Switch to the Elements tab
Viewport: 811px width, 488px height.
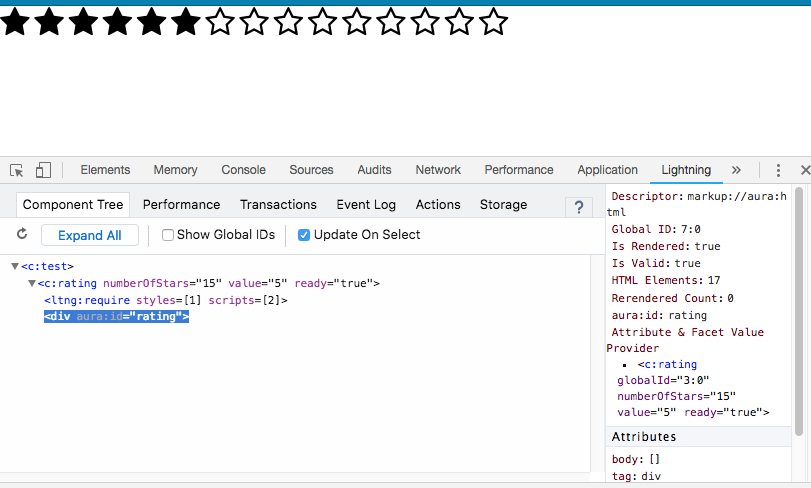tap(105, 170)
